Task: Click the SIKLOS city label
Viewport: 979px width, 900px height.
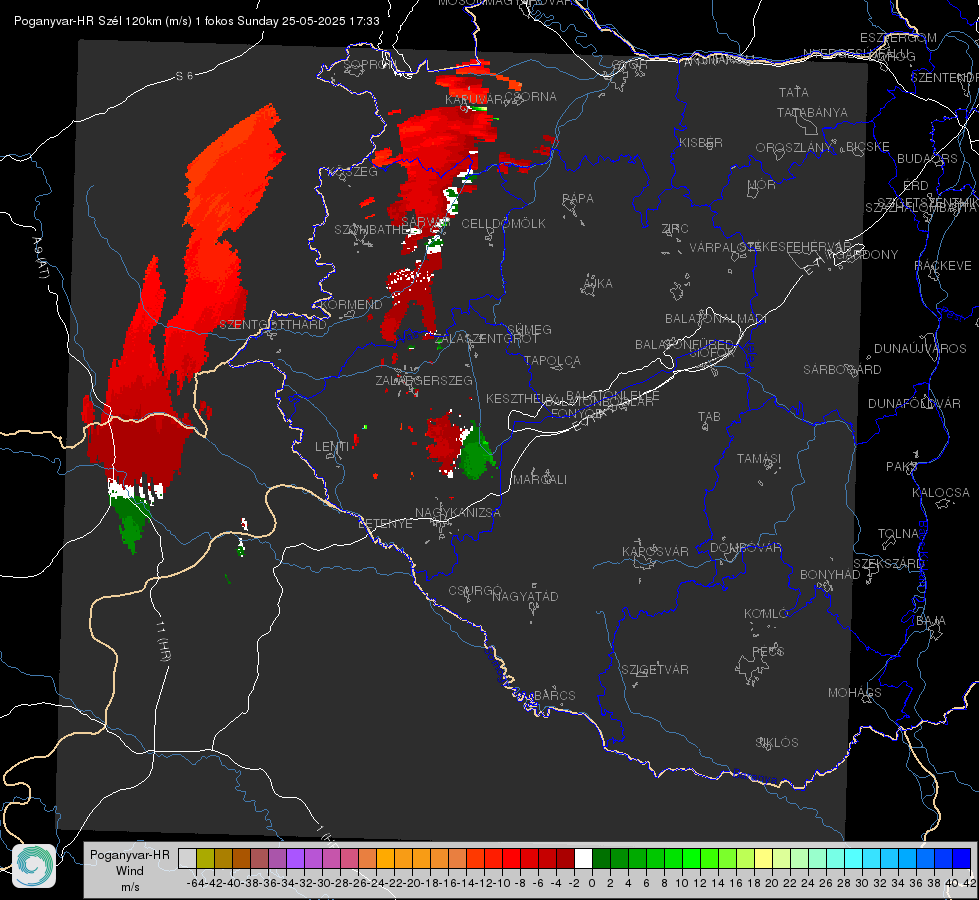Action: [777, 742]
